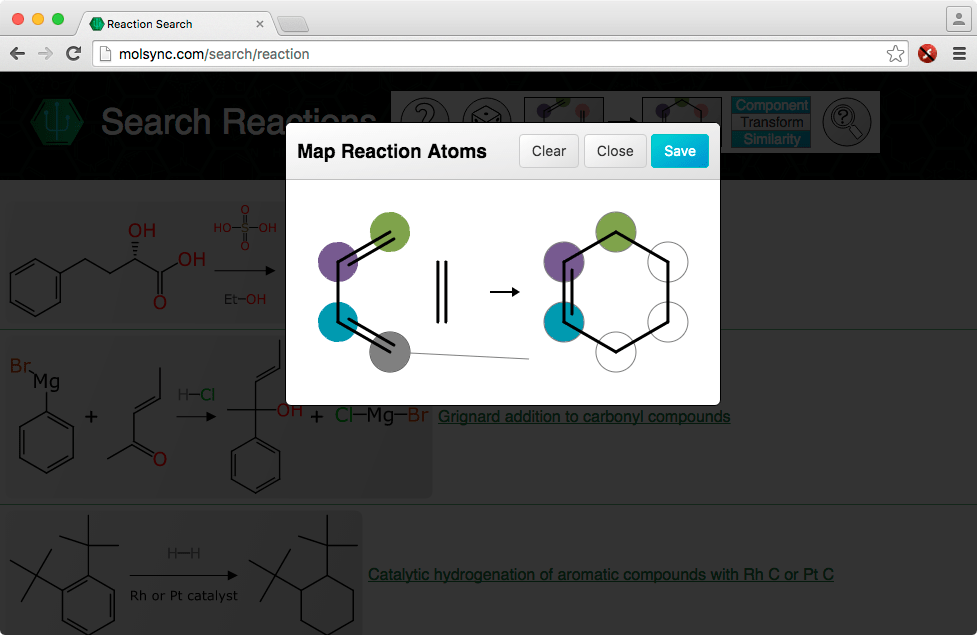977x635 pixels.
Task: Close the Map Reaction Atoms dialog
Action: coord(614,151)
